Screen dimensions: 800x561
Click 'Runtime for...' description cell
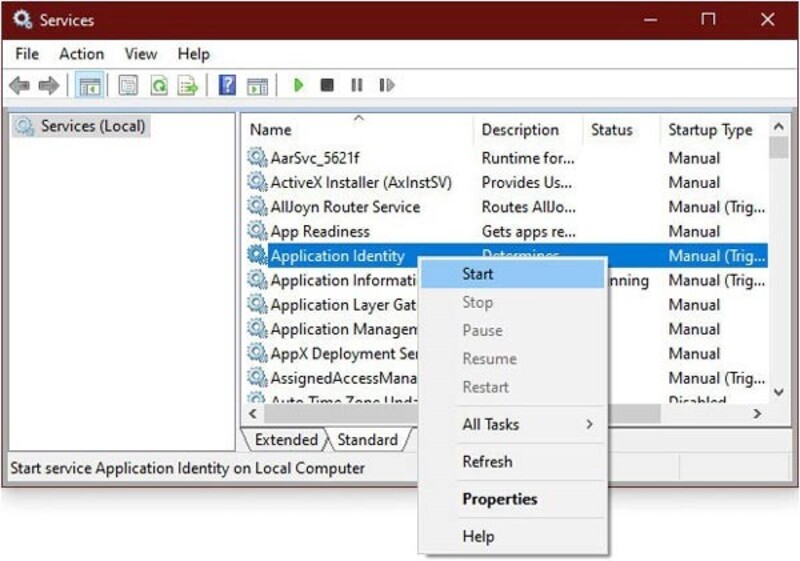pos(528,158)
